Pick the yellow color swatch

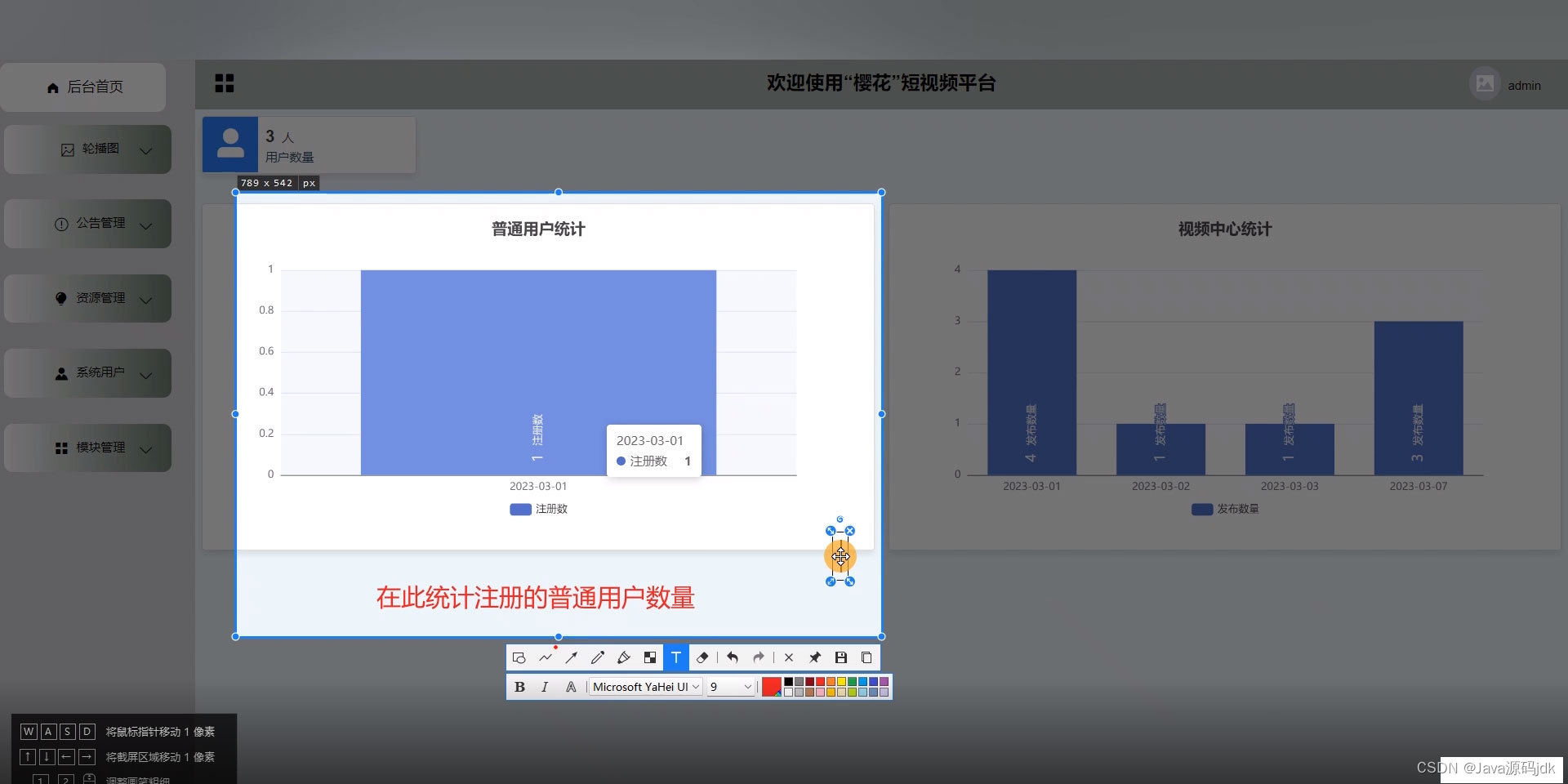841,682
